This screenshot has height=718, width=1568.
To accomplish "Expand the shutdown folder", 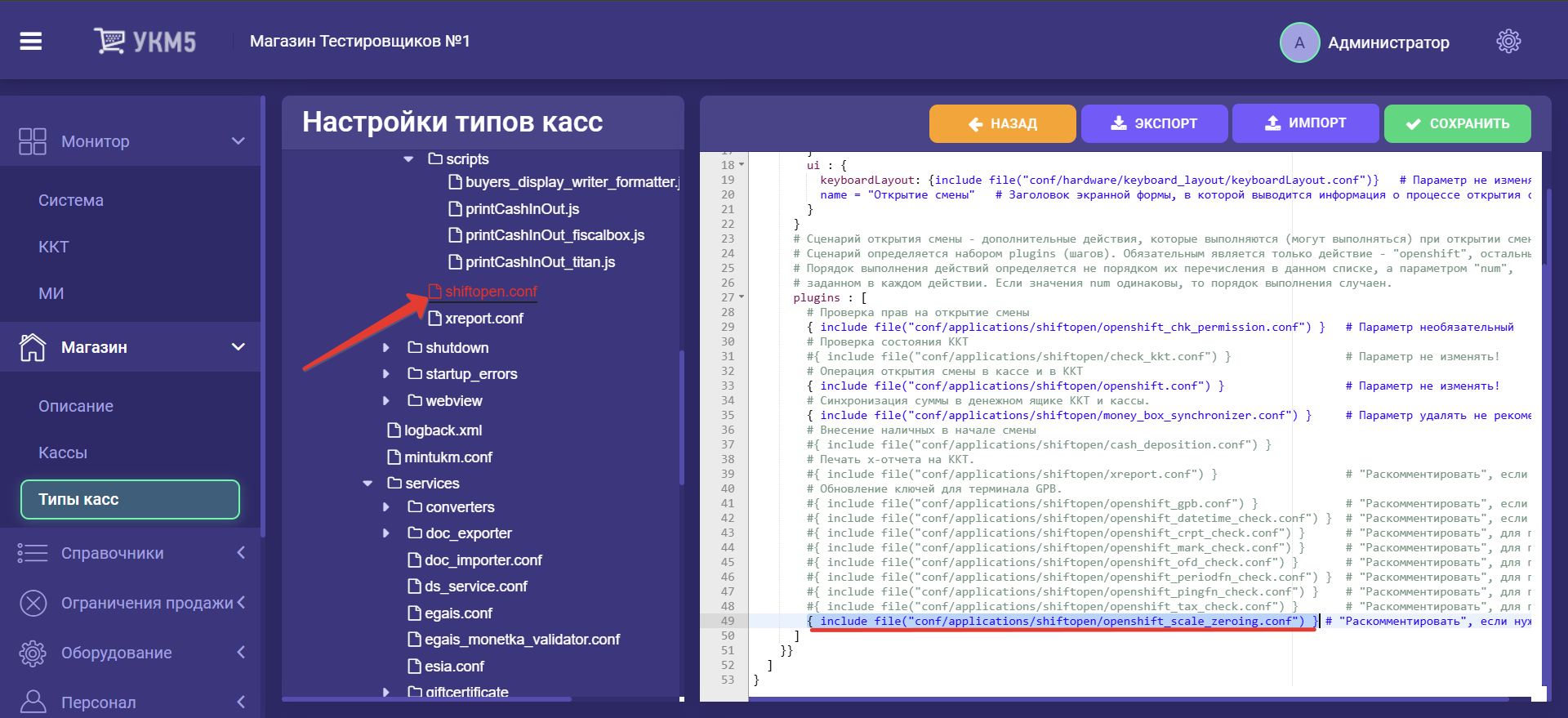I will pyautogui.click(x=387, y=348).
